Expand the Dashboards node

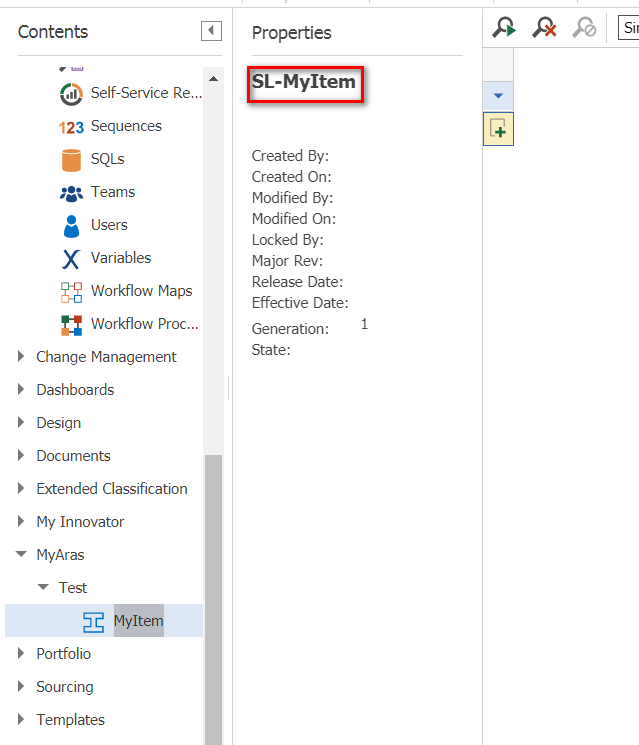coord(20,389)
